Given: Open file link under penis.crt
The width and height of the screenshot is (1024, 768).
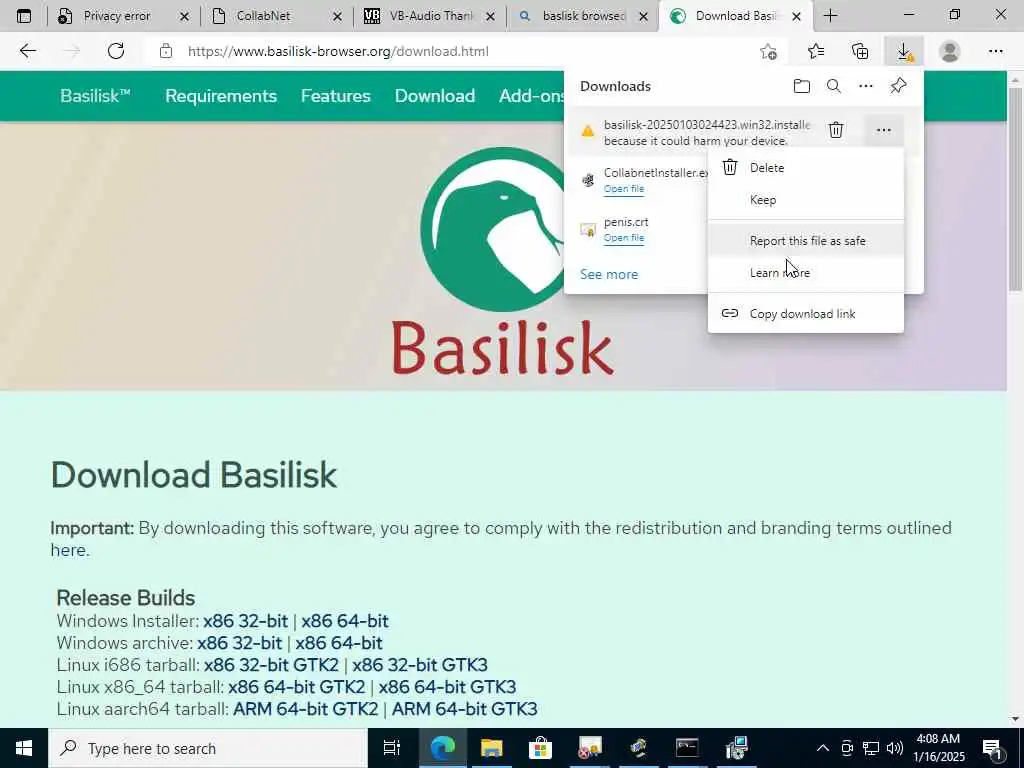Looking at the screenshot, I should (x=624, y=238).
